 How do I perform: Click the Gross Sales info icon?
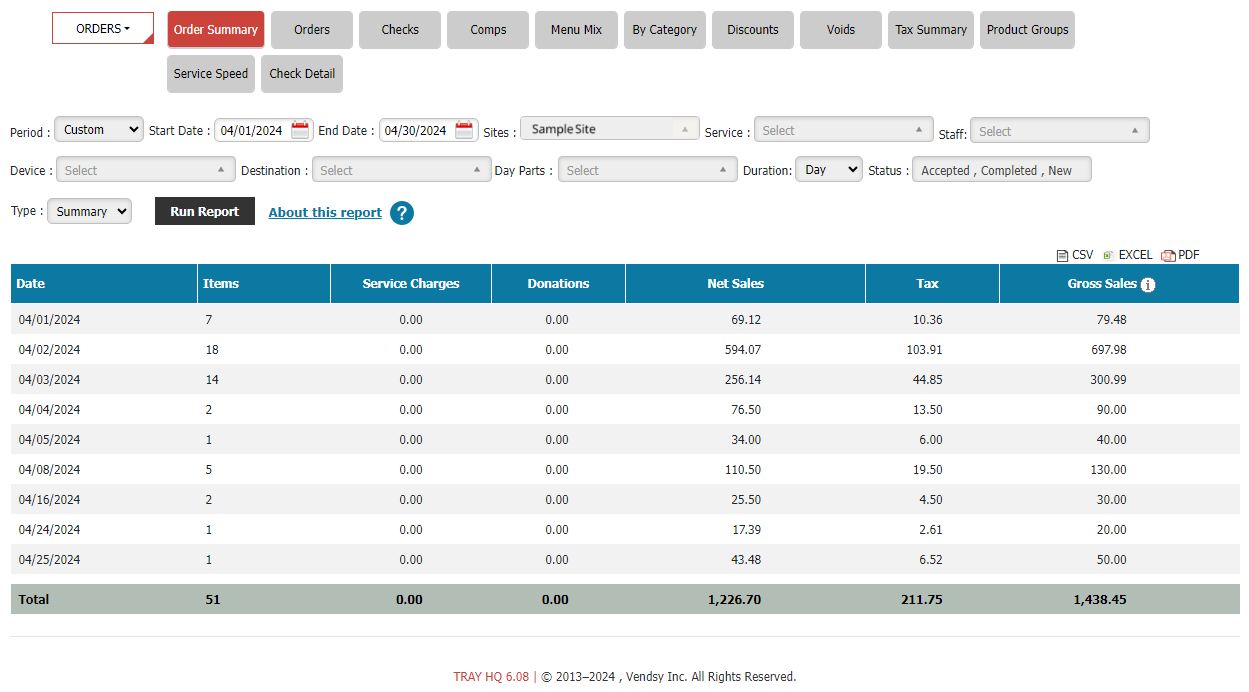1148,285
